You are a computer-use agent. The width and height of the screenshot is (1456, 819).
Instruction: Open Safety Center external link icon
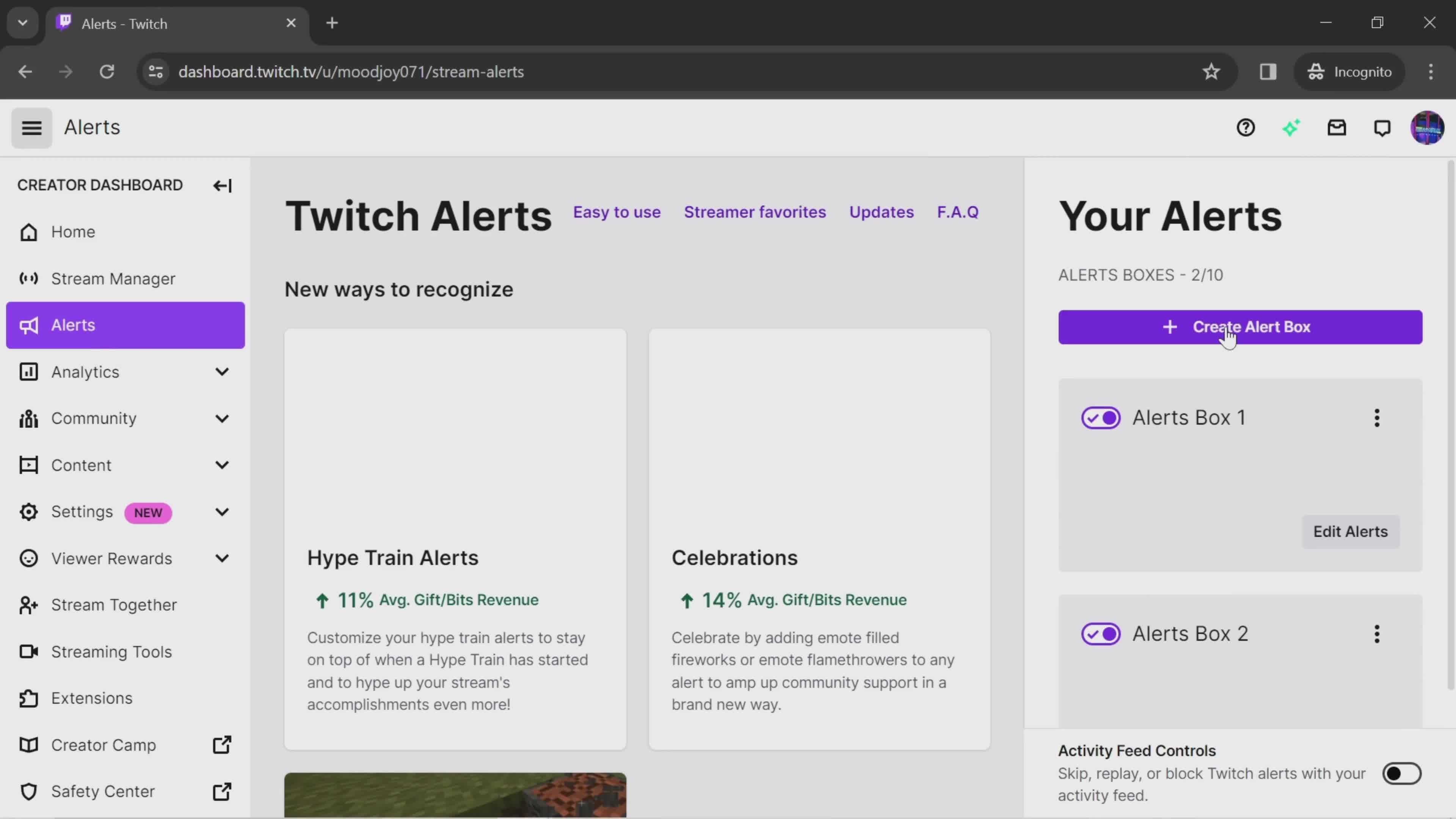[221, 792]
